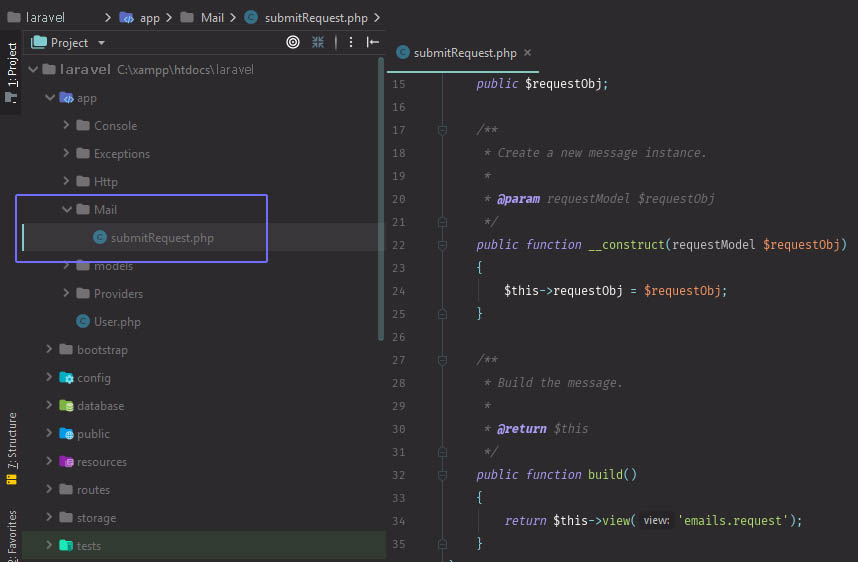The width and height of the screenshot is (858, 562).
Task: Click the fold marker beside the __construct function
Action: tap(442, 245)
